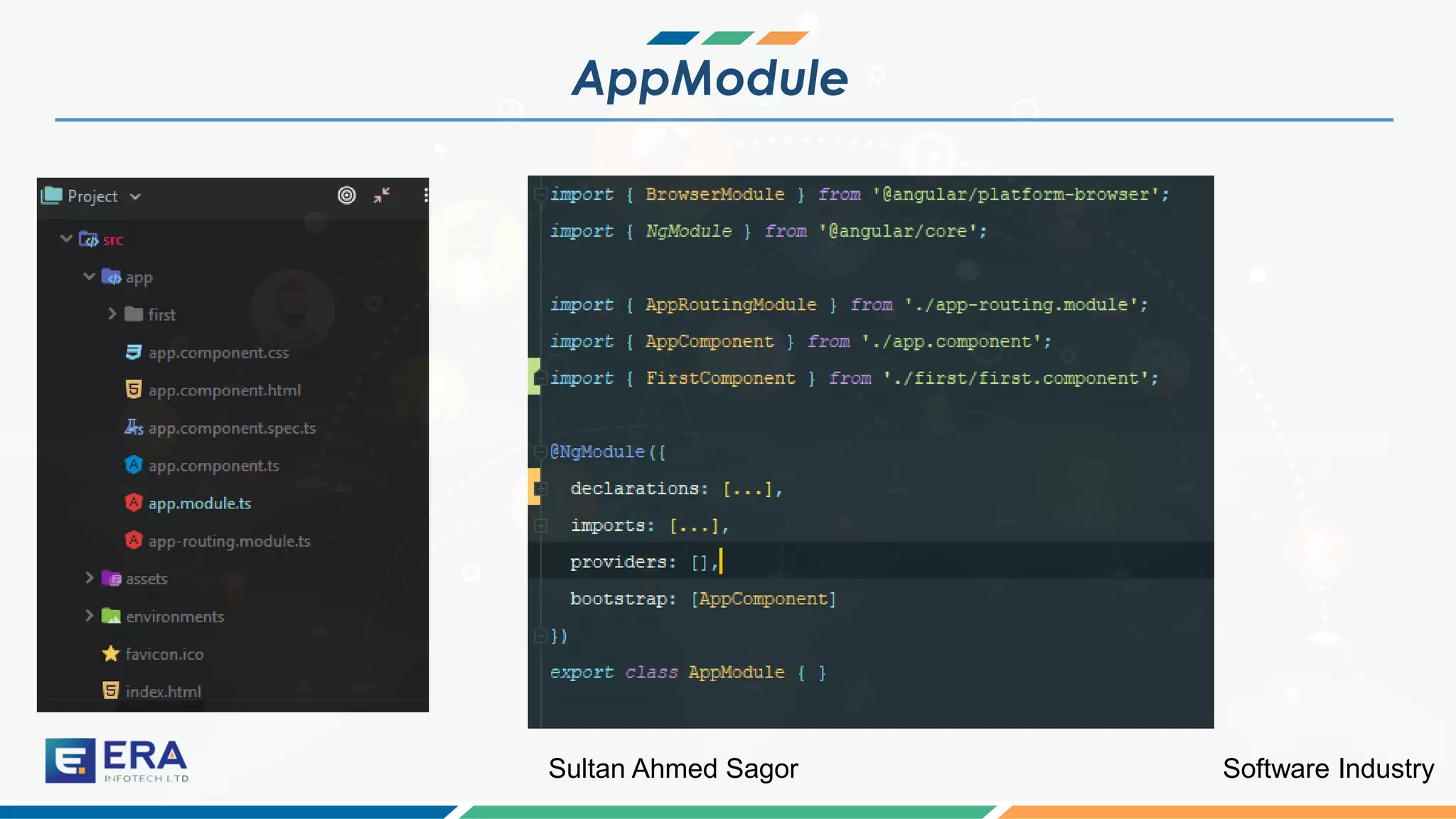Open app.component.html in the tree
The image size is (1456, 819).
pos(225,390)
